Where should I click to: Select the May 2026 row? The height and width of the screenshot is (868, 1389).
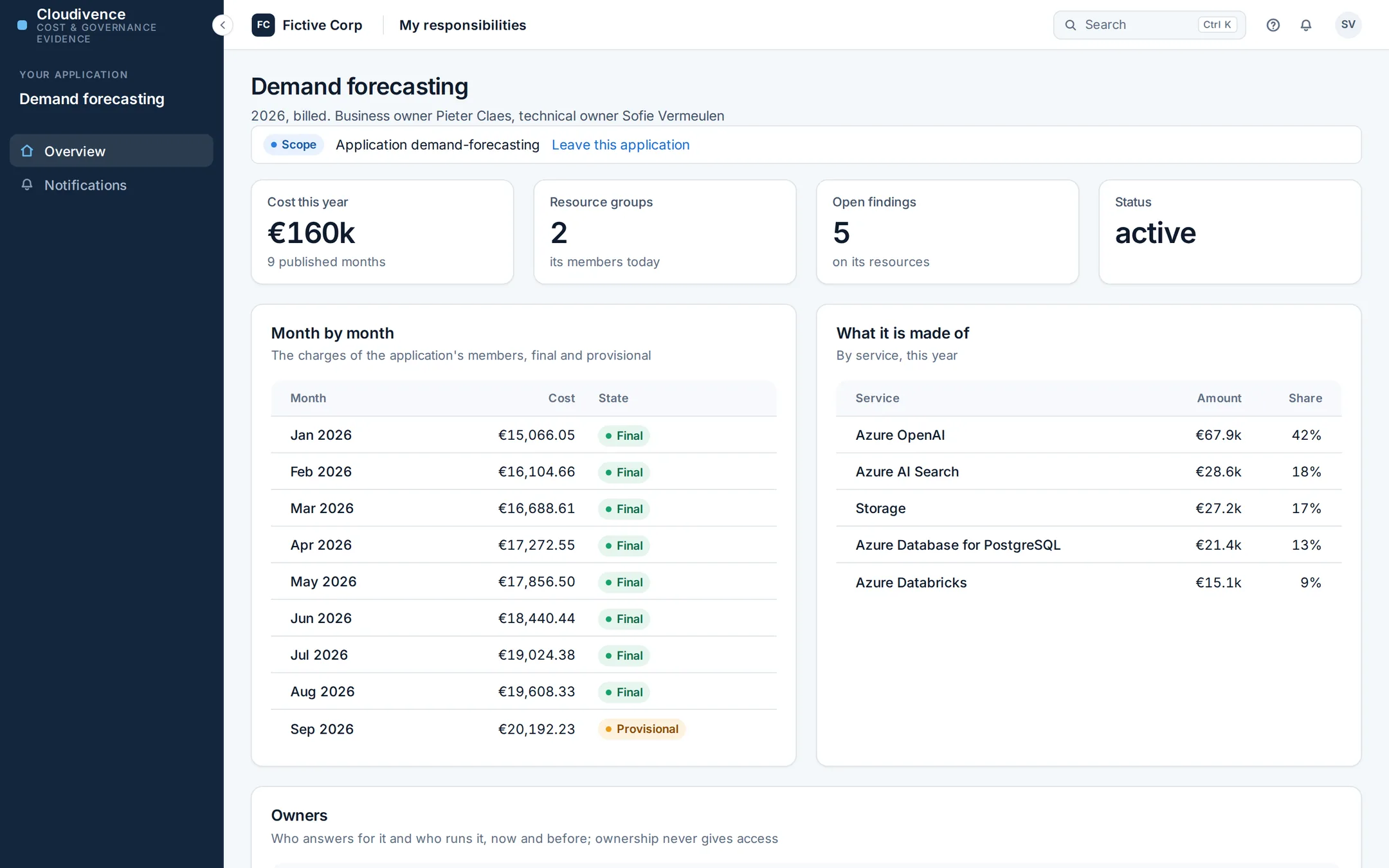coord(523,581)
